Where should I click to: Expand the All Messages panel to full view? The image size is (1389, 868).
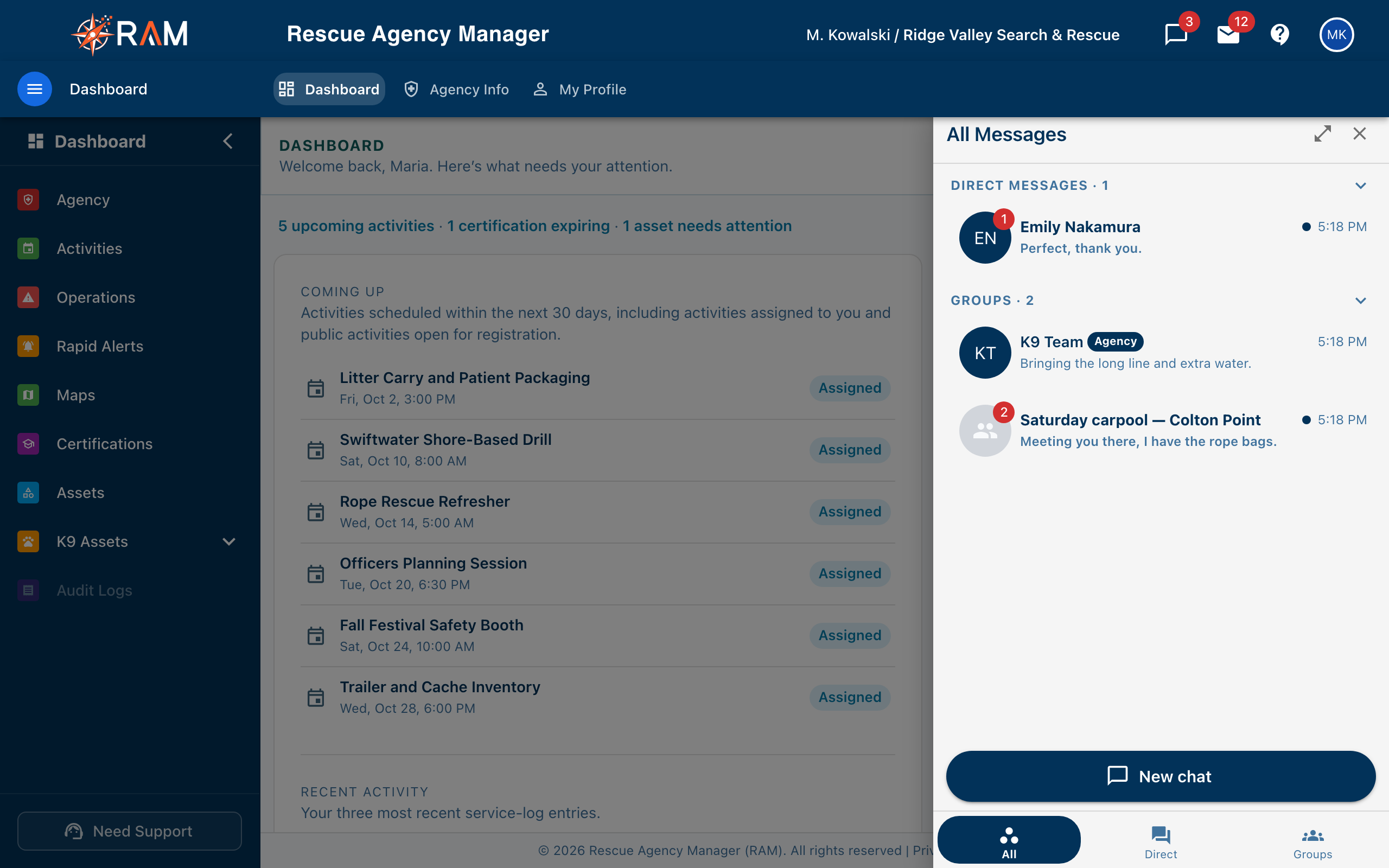(x=1322, y=134)
